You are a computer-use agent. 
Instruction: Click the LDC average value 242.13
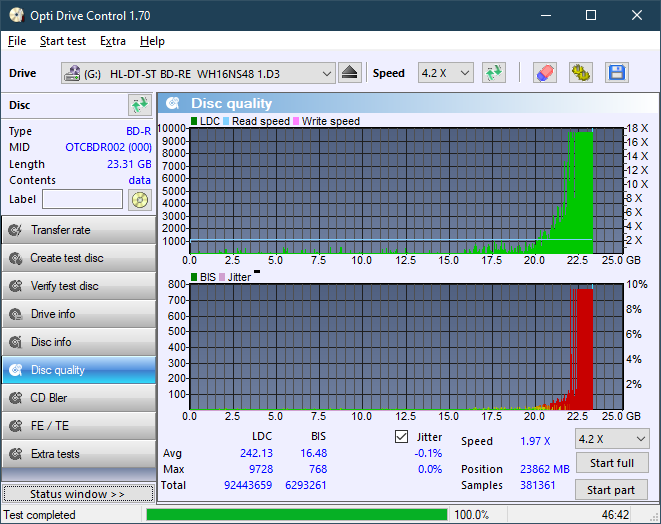coord(256,453)
